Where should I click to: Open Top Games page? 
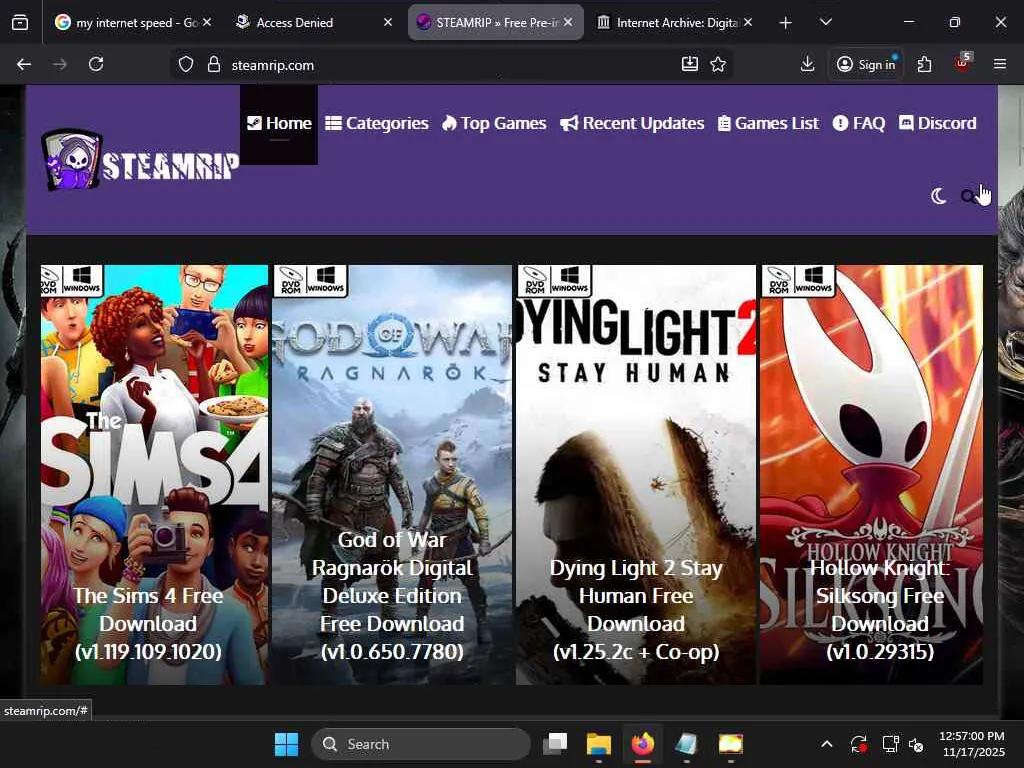[494, 123]
